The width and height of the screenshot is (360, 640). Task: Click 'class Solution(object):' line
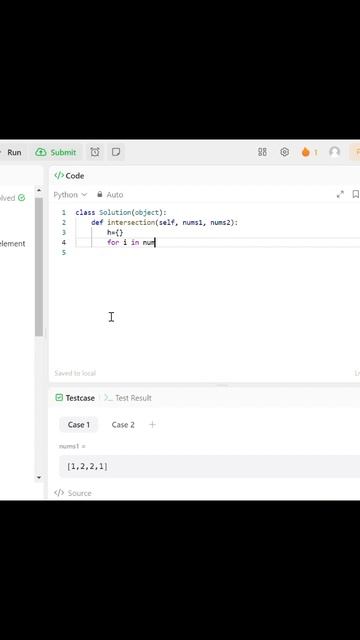(121, 213)
